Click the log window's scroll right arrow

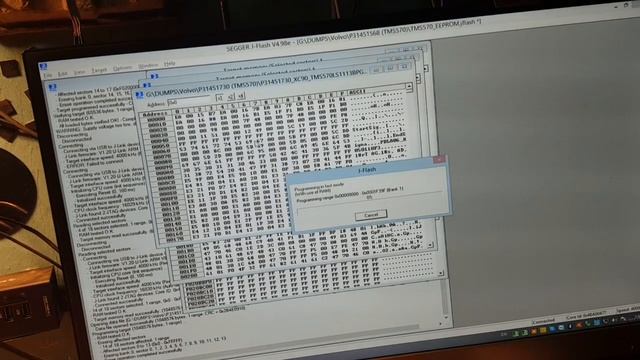click(440, 323)
